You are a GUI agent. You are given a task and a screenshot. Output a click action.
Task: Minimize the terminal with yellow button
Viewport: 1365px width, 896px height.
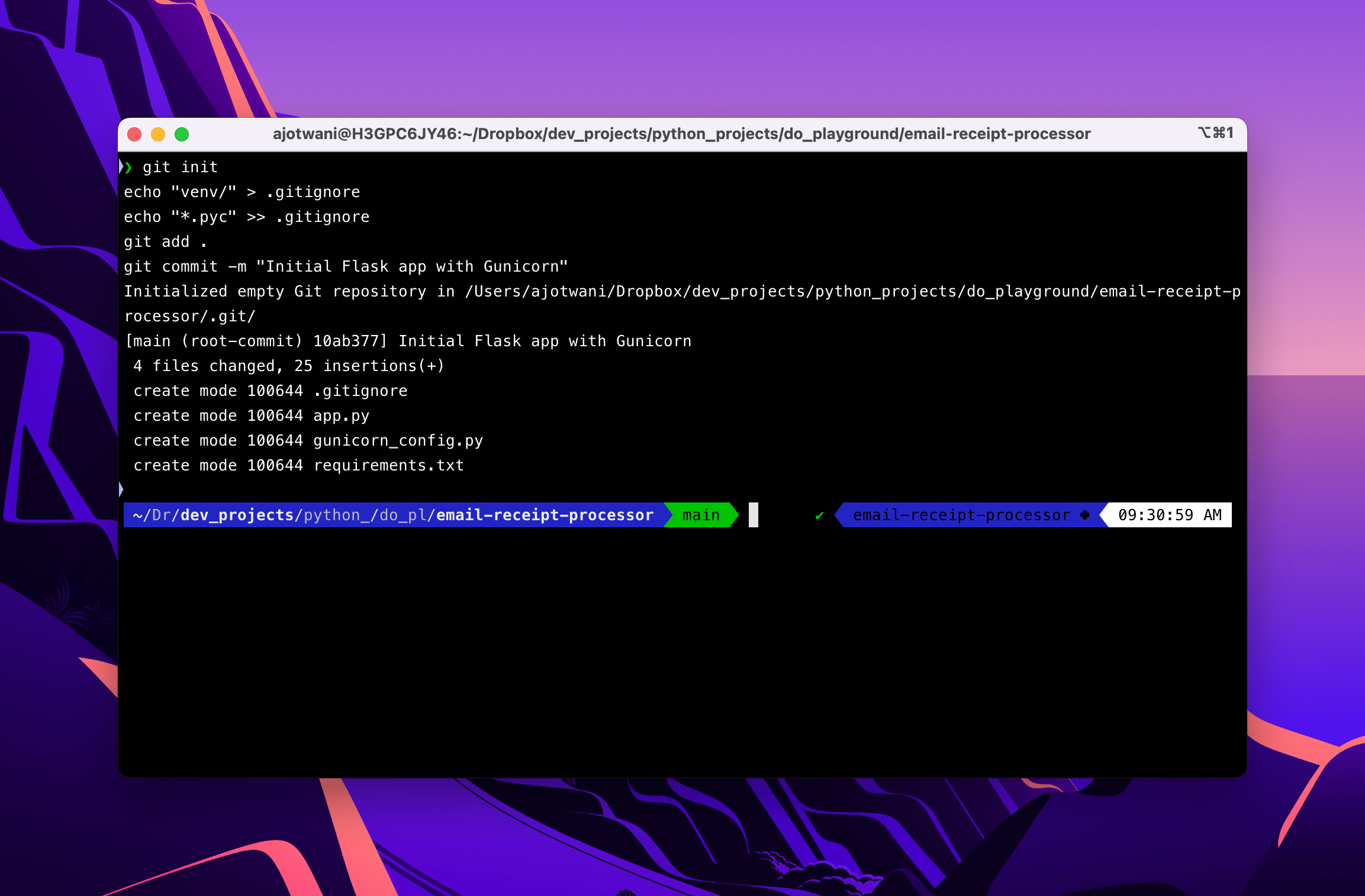point(158,134)
